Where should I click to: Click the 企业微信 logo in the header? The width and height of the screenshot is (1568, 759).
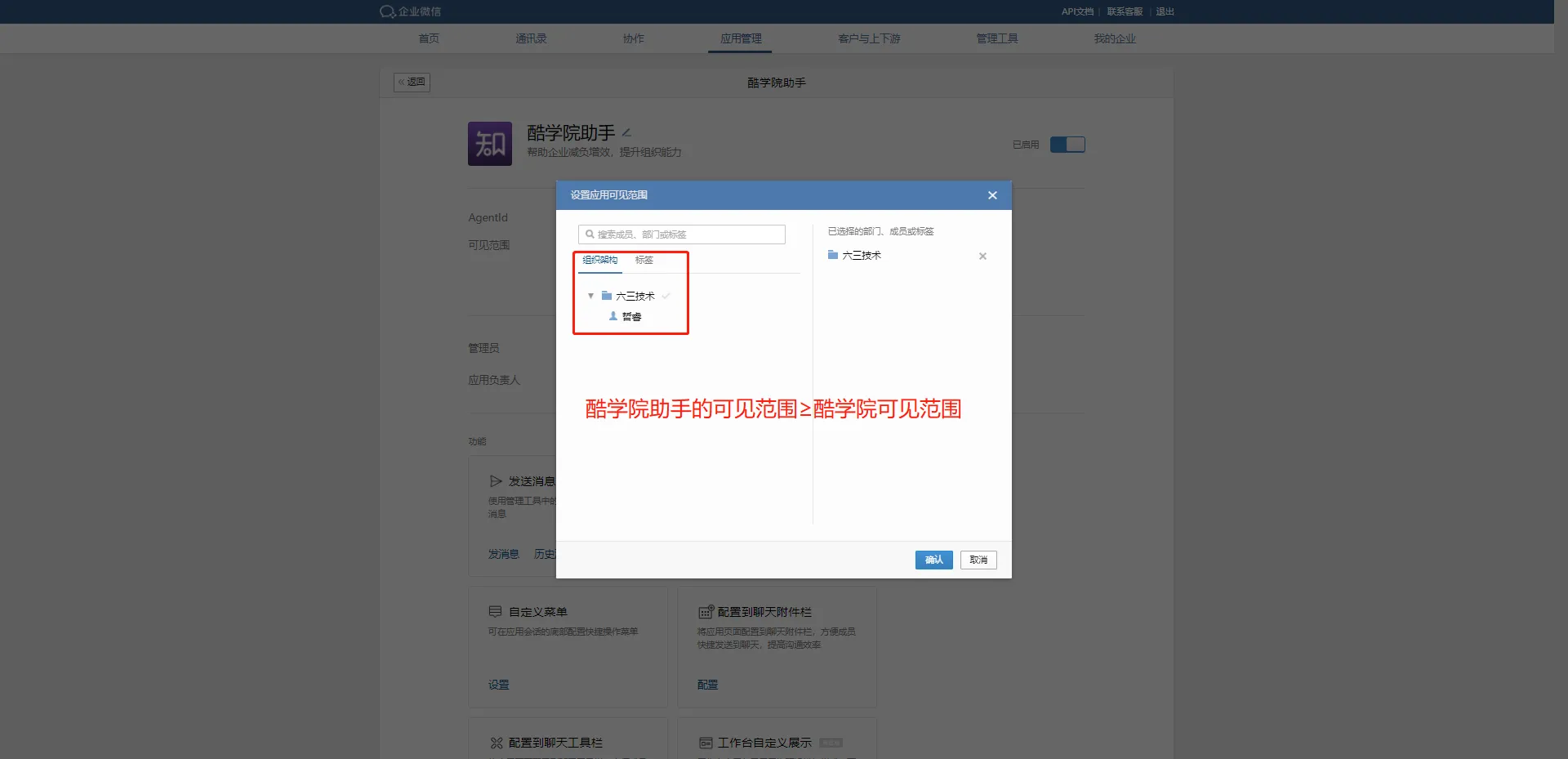pyautogui.click(x=410, y=11)
